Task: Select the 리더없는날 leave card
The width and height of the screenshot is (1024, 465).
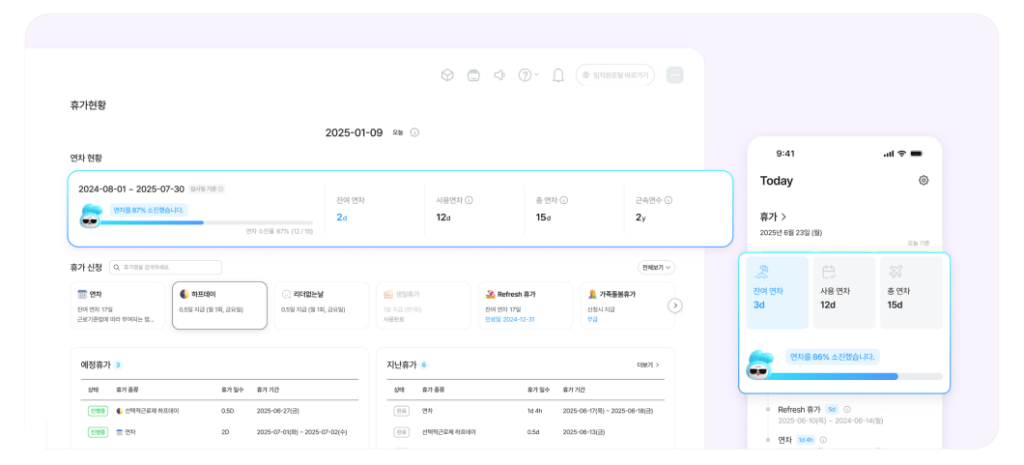Action: pyautogui.click(x=321, y=306)
